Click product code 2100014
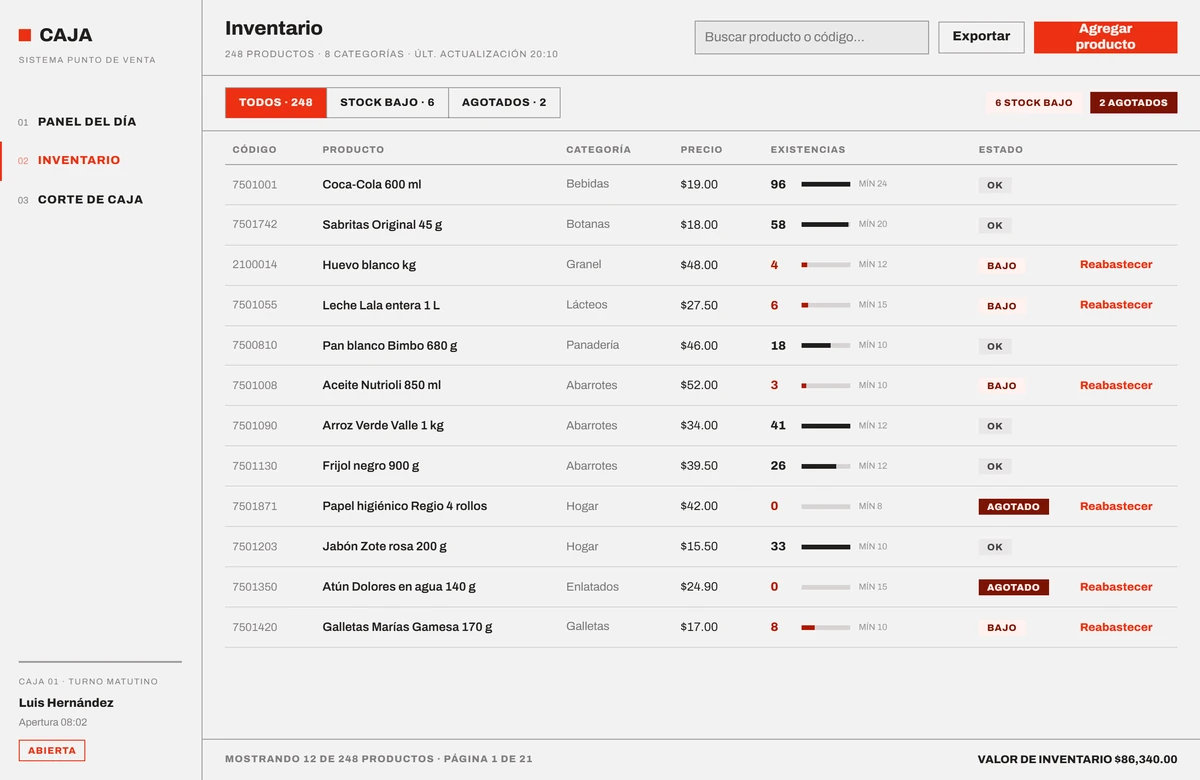 click(255, 265)
